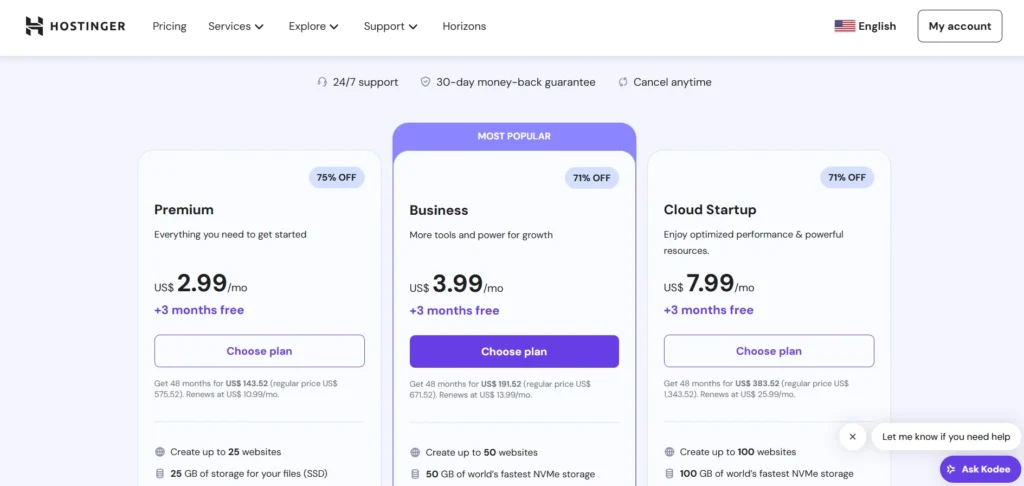Click the Hostinger logo icon
Viewport: 1024px width, 486px height.
tap(34, 26)
